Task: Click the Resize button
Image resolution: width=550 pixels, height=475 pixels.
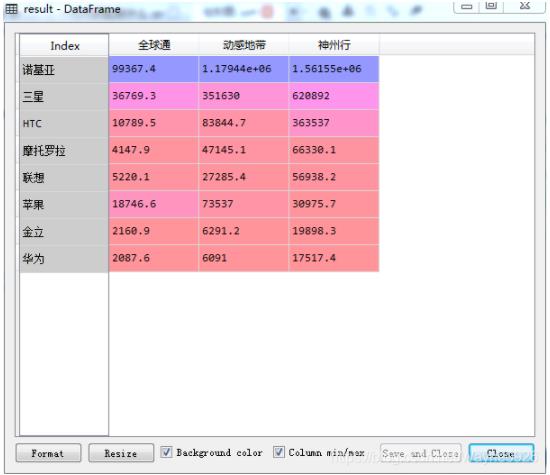Action: point(121,453)
